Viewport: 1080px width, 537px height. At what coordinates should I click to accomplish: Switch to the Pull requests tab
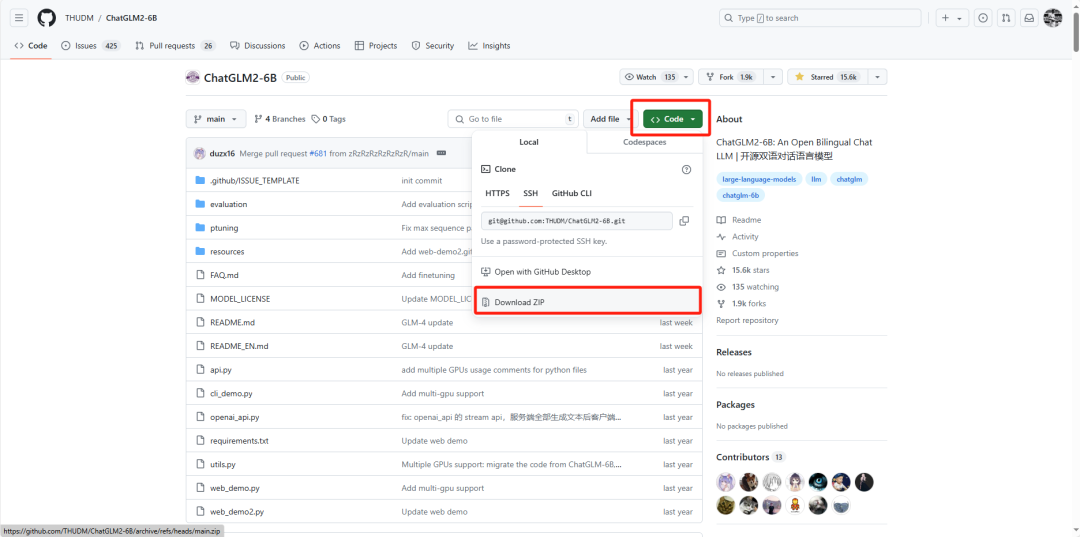pos(175,45)
